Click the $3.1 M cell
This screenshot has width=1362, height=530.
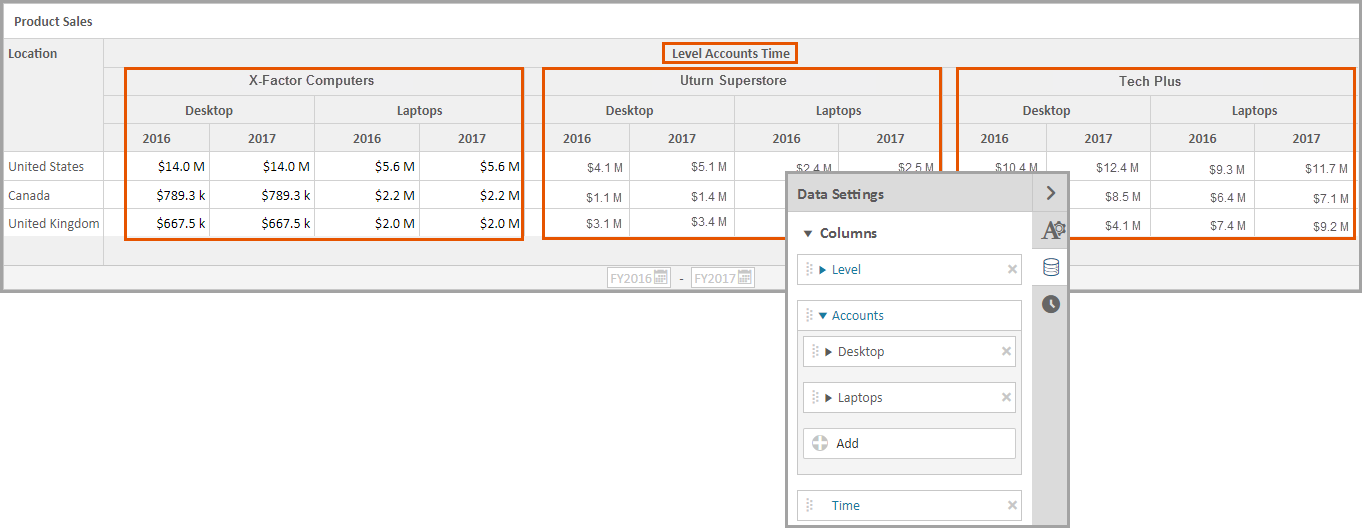(x=605, y=223)
